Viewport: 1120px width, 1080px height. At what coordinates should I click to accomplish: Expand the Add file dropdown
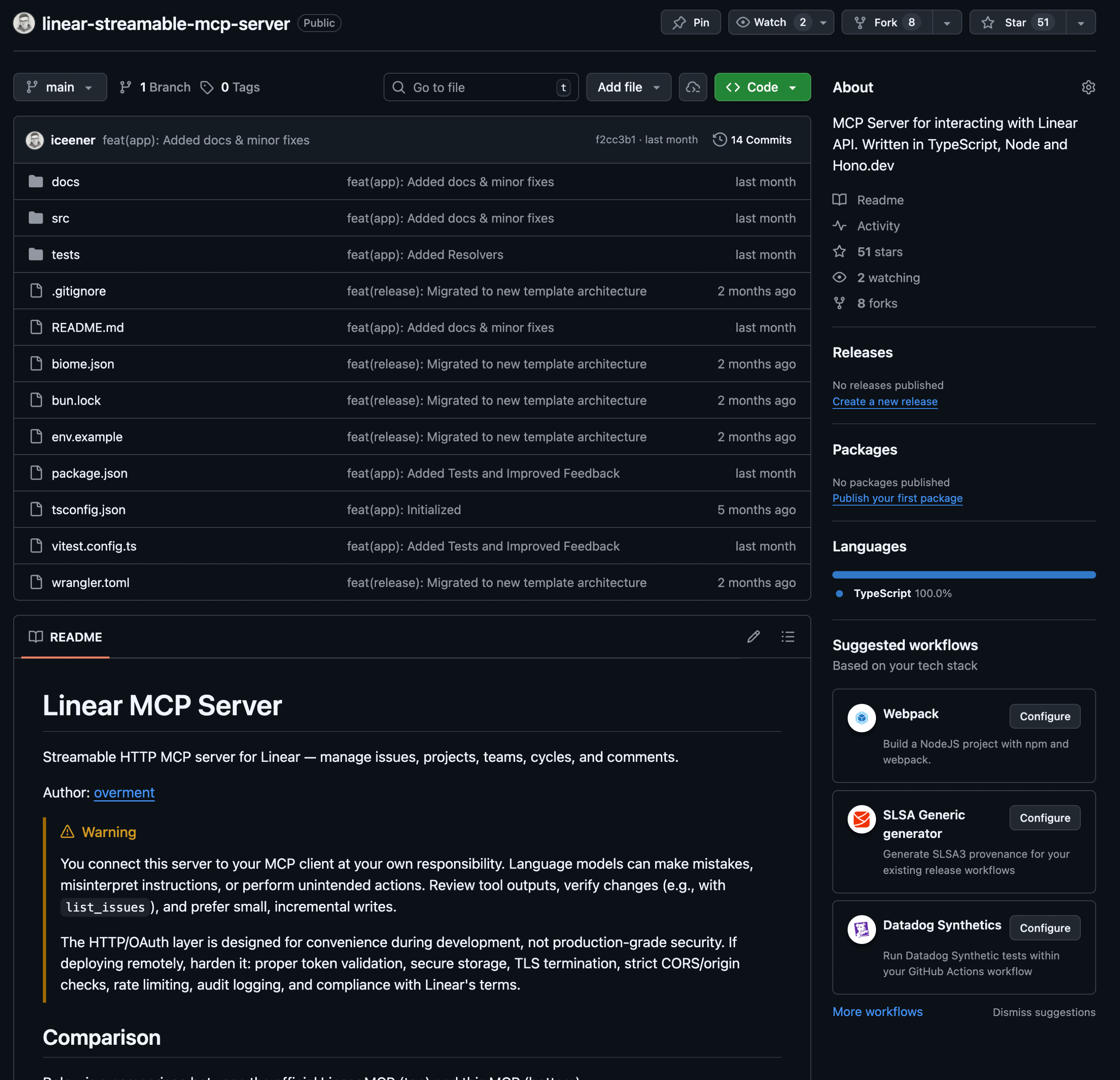click(x=628, y=88)
